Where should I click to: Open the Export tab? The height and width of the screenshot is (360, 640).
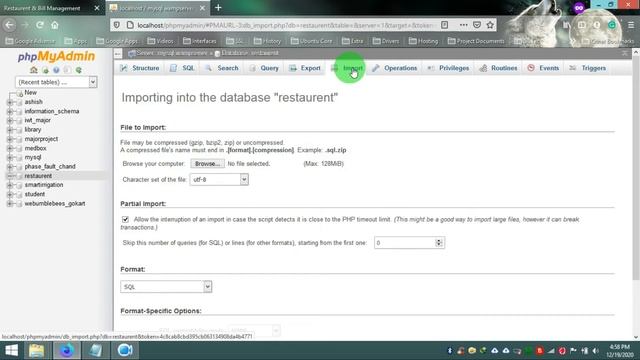point(304,68)
